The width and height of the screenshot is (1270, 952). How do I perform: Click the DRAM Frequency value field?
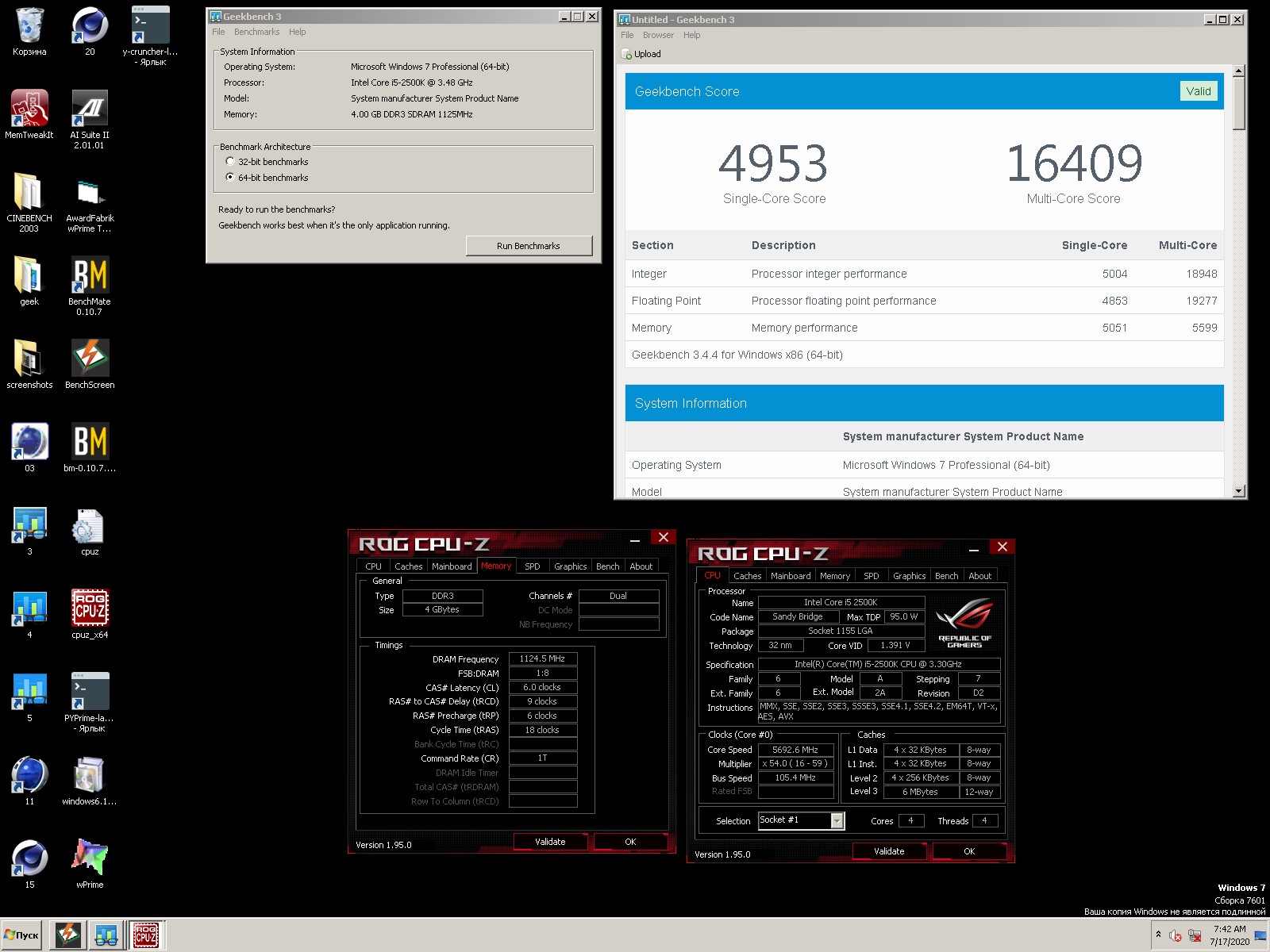tap(543, 658)
